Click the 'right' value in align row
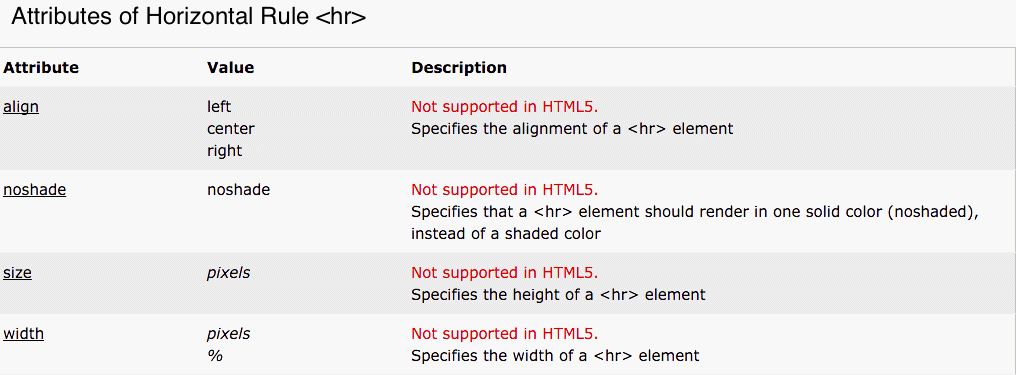 pyautogui.click(x=224, y=151)
